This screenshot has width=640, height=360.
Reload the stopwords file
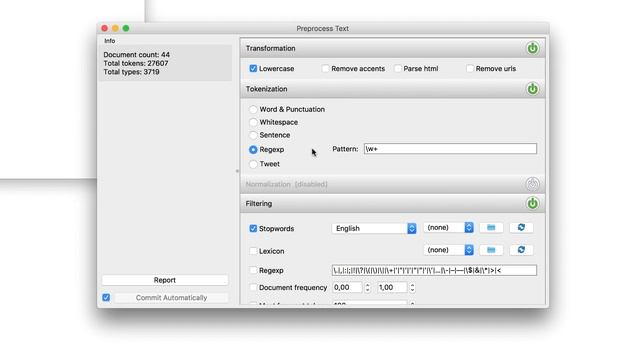(521, 227)
